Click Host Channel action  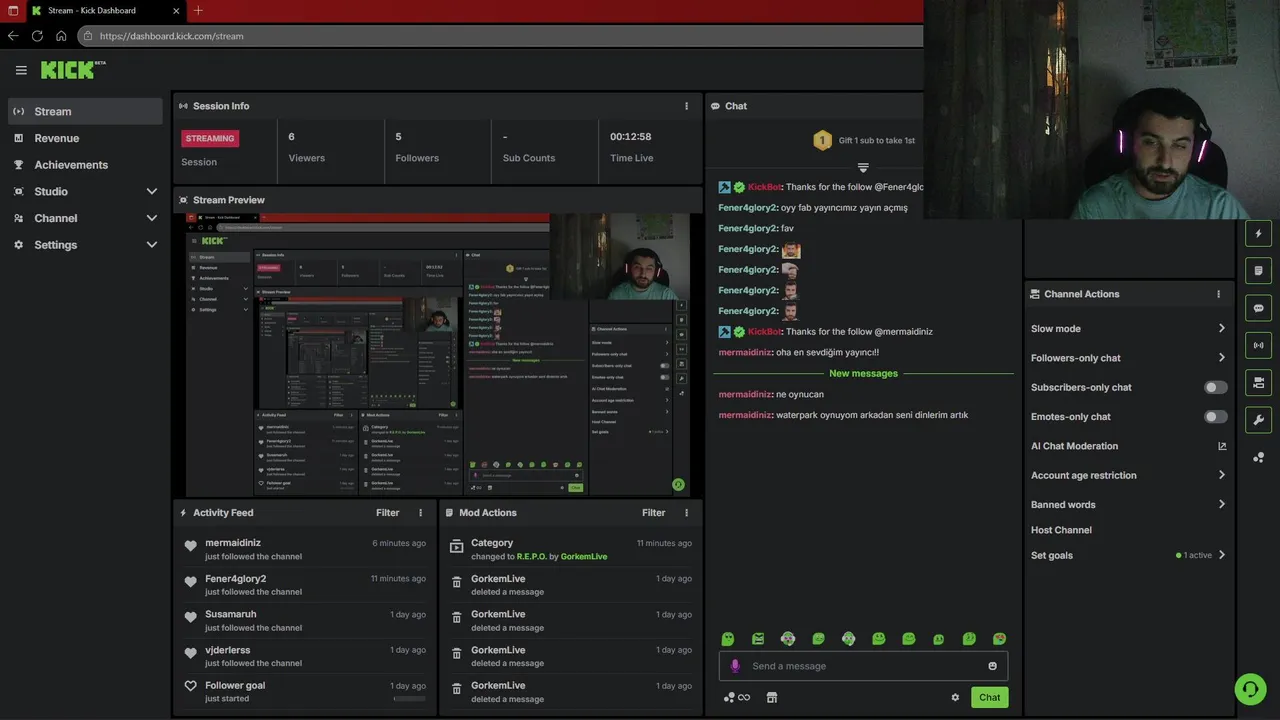click(x=1061, y=530)
